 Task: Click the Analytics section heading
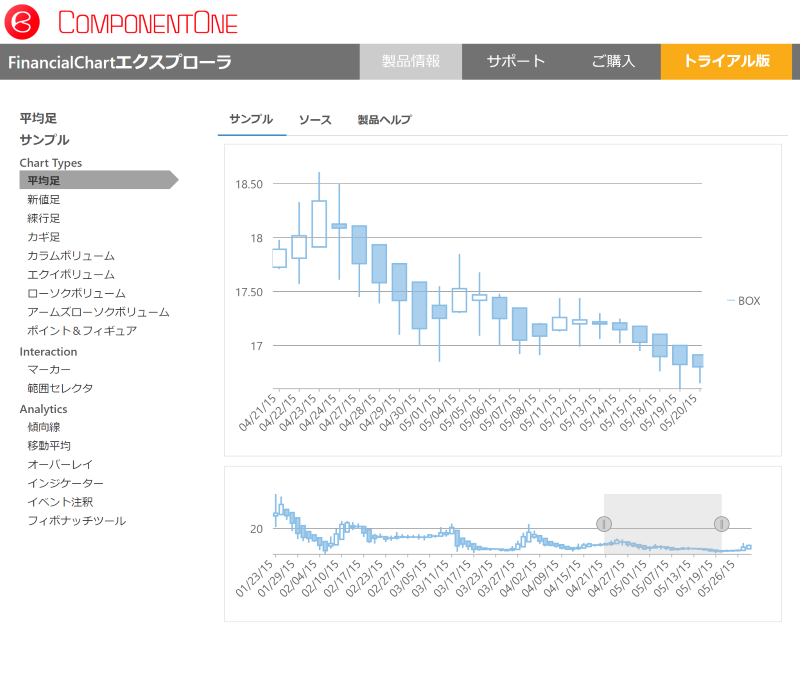(x=43, y=409)
